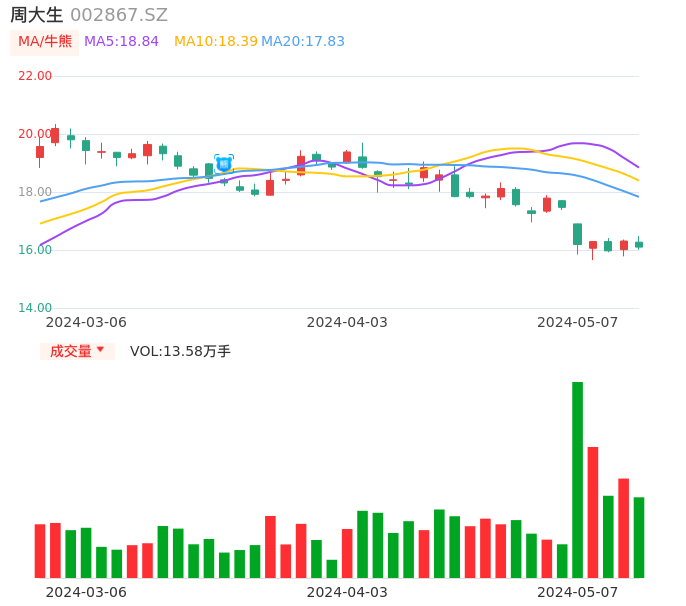This screenshot has height=606, width=686.
Task: Toggle the MA10:18.39 legend label
Action: pyautogui.click(x=215, y=42)
